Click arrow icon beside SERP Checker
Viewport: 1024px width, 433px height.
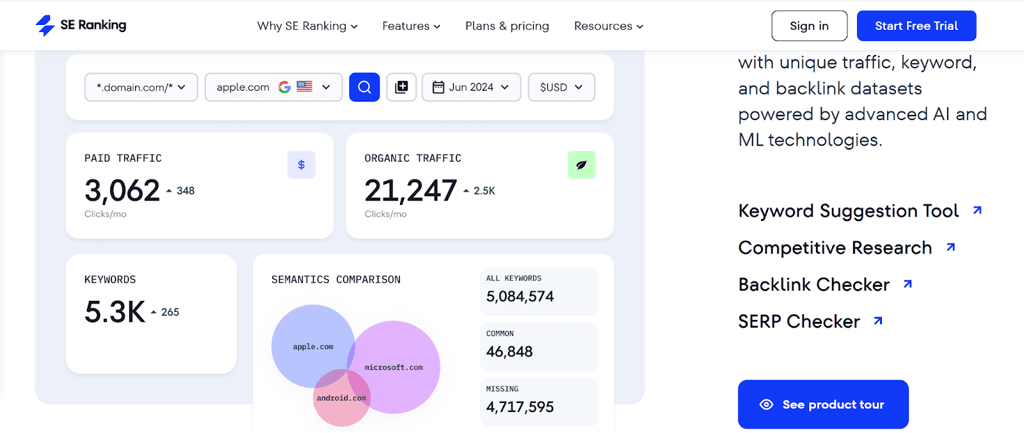point(878,321)
